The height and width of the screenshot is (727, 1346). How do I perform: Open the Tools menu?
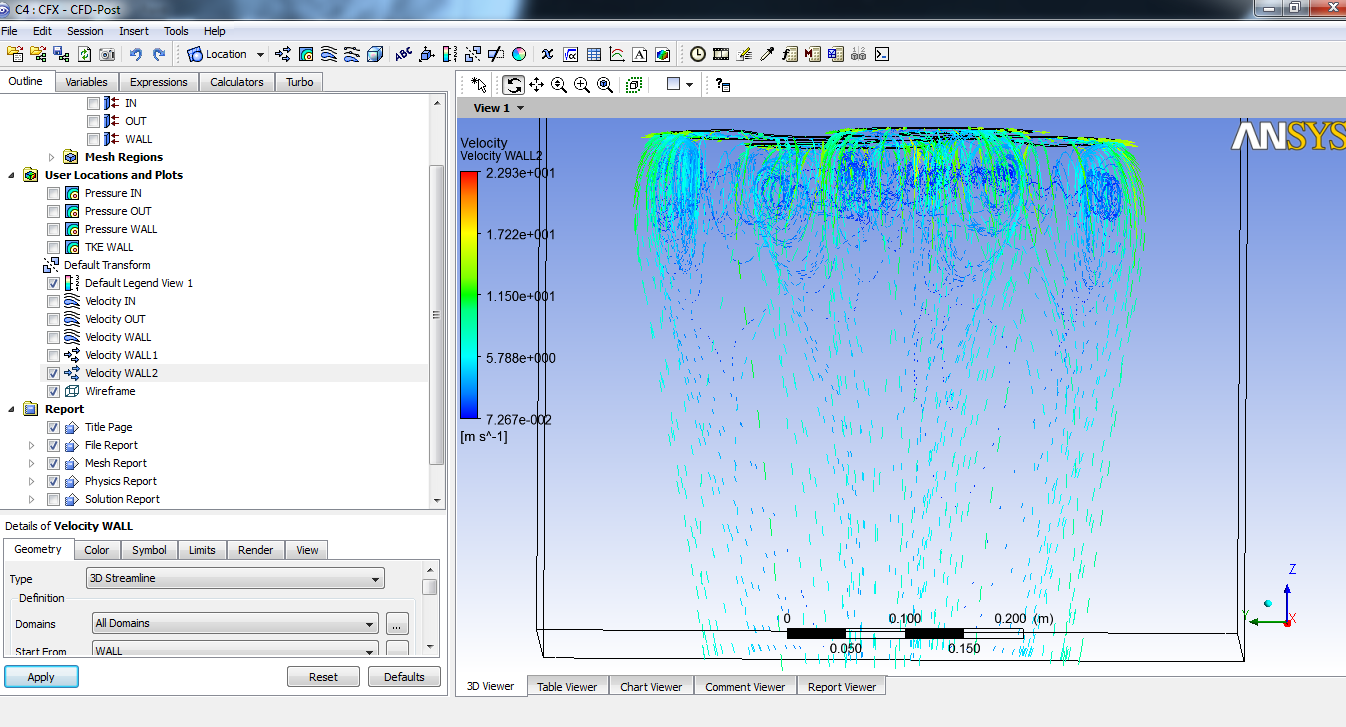176,31
